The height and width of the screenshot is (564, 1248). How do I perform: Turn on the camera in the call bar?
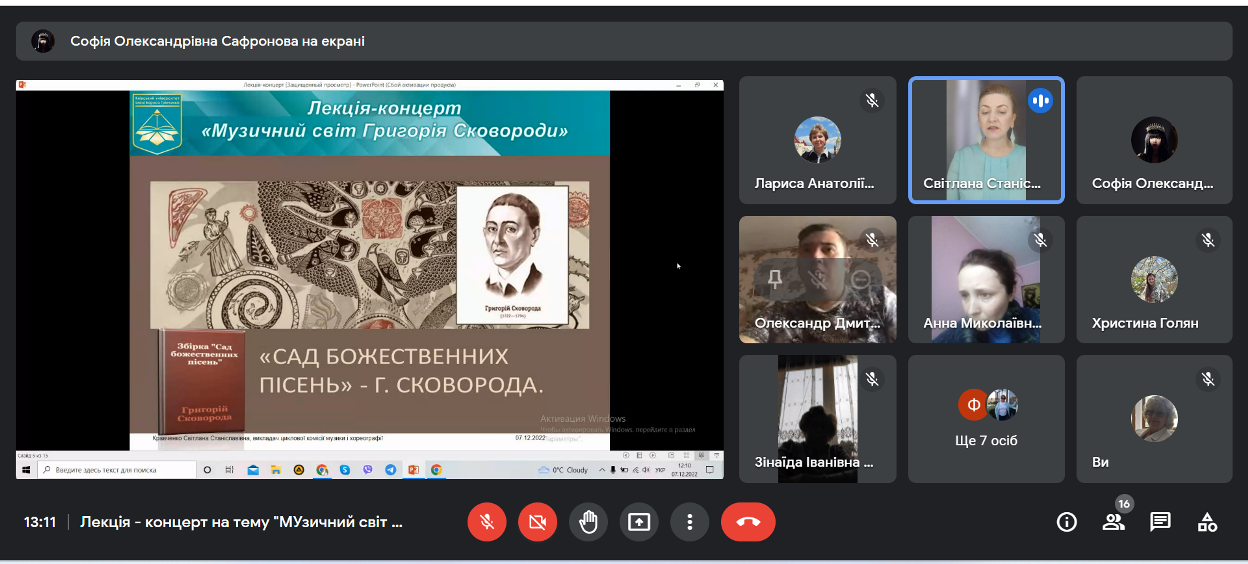538,522
